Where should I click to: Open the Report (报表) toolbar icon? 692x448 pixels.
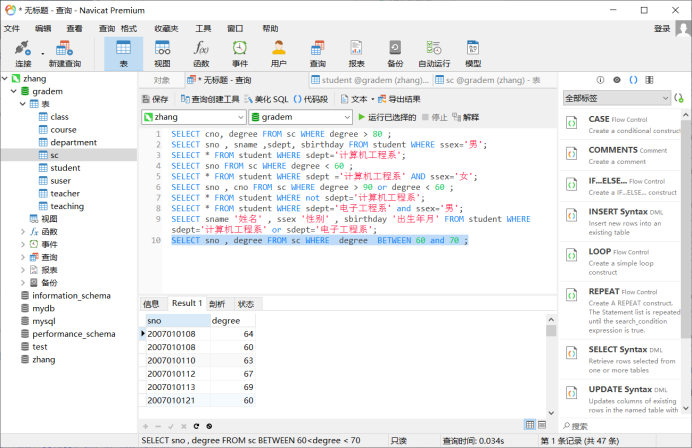tap(356, 53)
